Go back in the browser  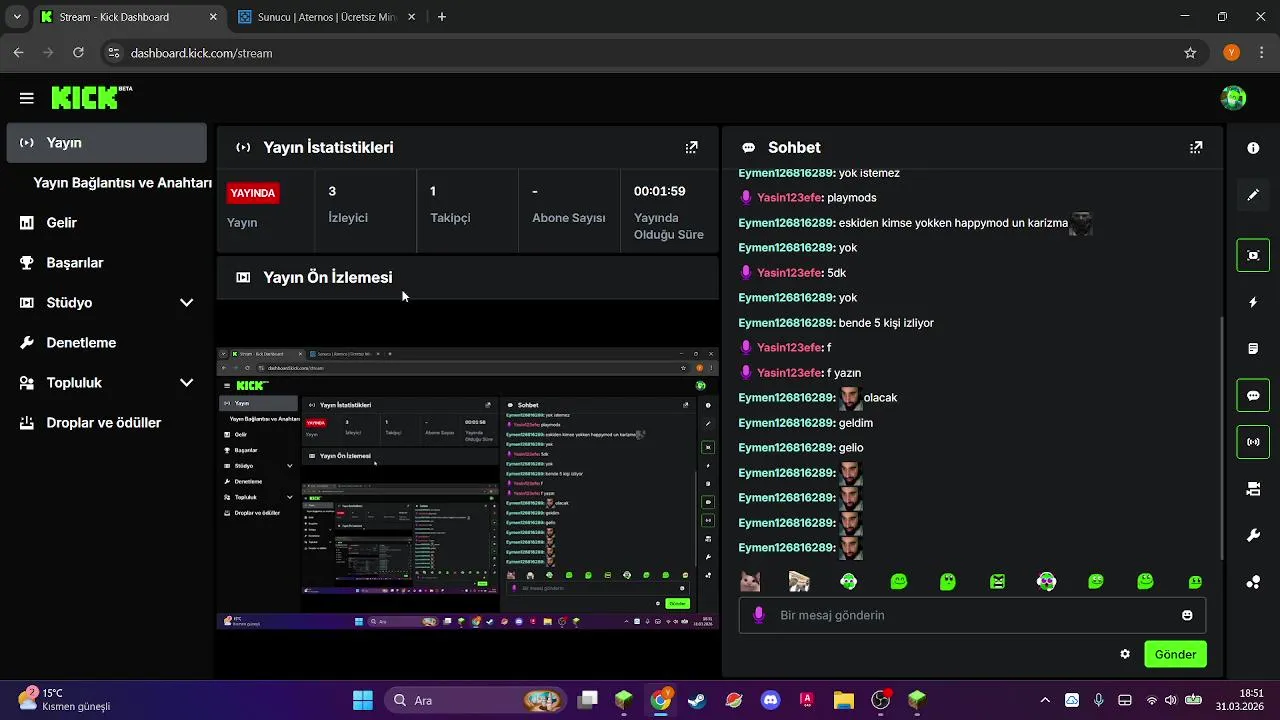(19, 53)
